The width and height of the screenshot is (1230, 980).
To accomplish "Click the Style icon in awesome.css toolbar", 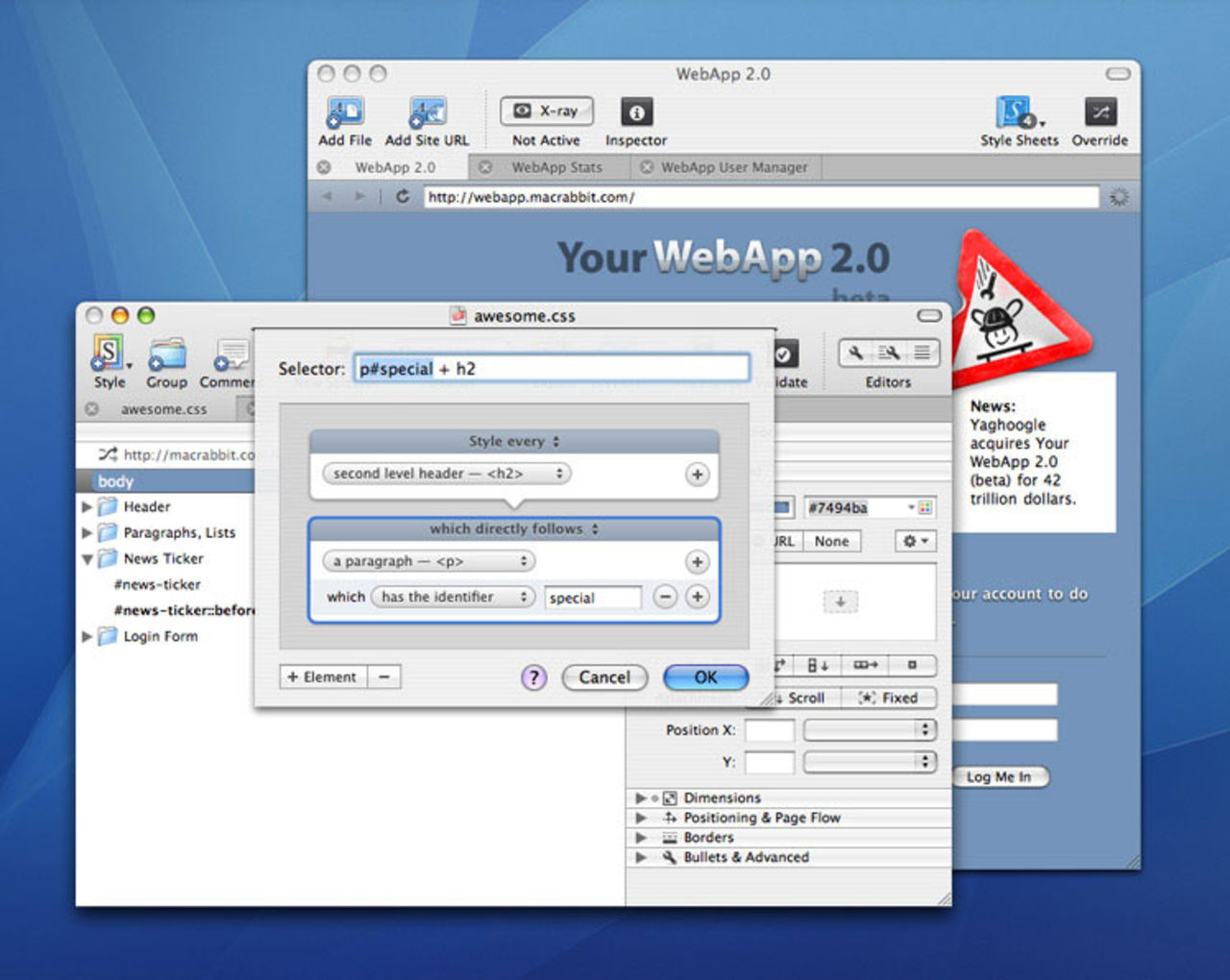I will pos(109,354).
